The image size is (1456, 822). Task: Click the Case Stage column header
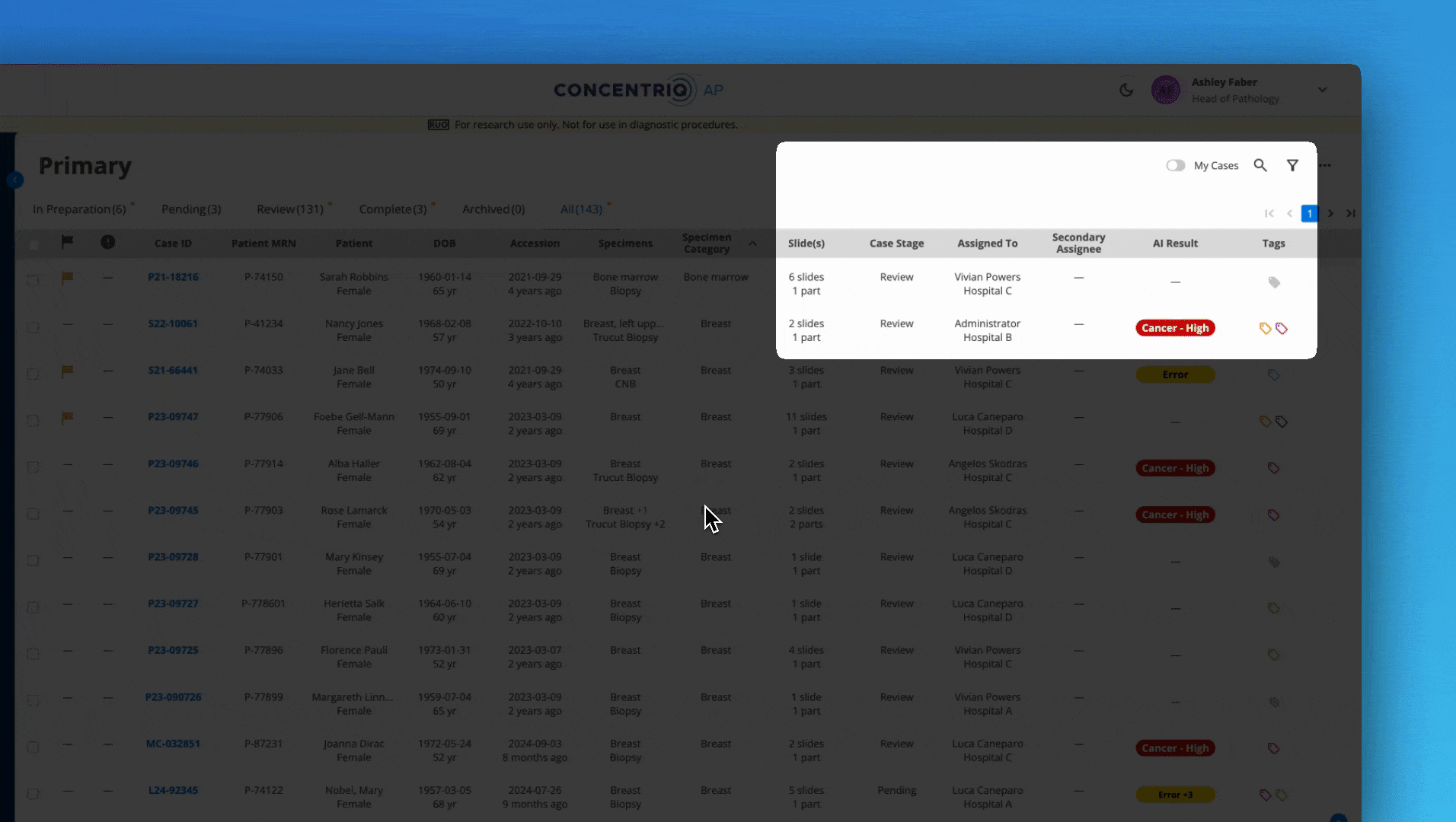[x=896, y=244]
